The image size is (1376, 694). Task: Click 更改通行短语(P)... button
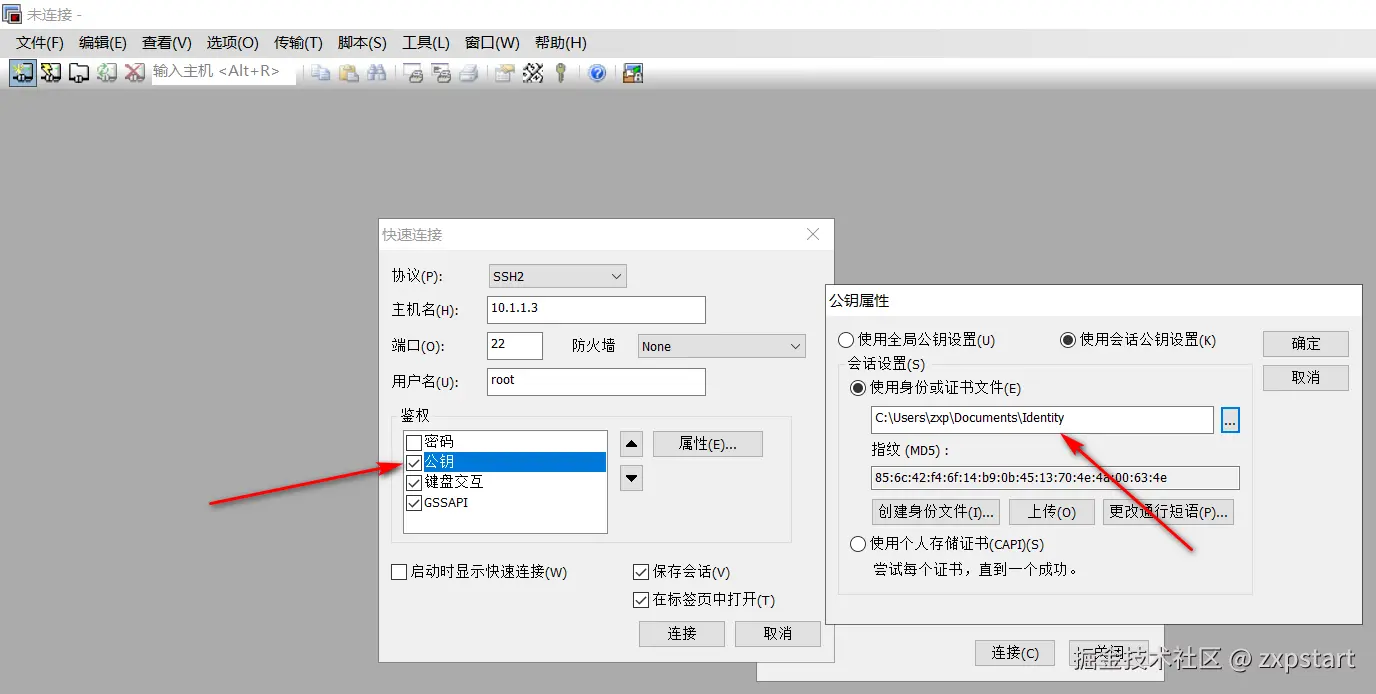point(1169,512)
